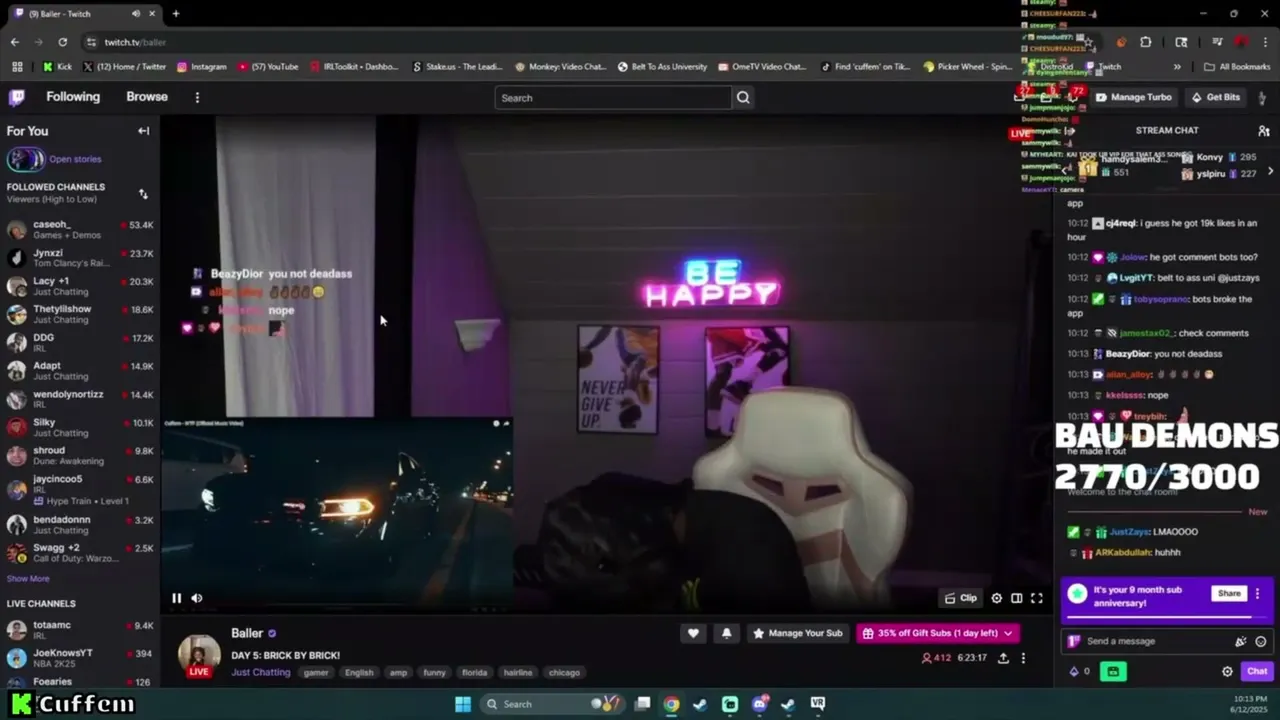Expand the 35% off Gift Subs dropdown
The height and width of the screenshot is (720, 1280).
(937, 633)
